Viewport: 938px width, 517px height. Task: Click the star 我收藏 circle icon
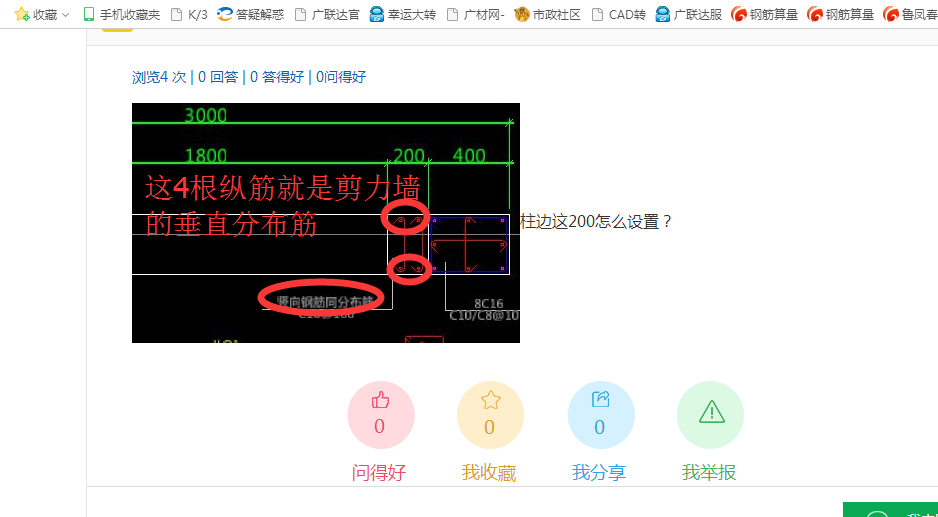click(x=491, y=415)
